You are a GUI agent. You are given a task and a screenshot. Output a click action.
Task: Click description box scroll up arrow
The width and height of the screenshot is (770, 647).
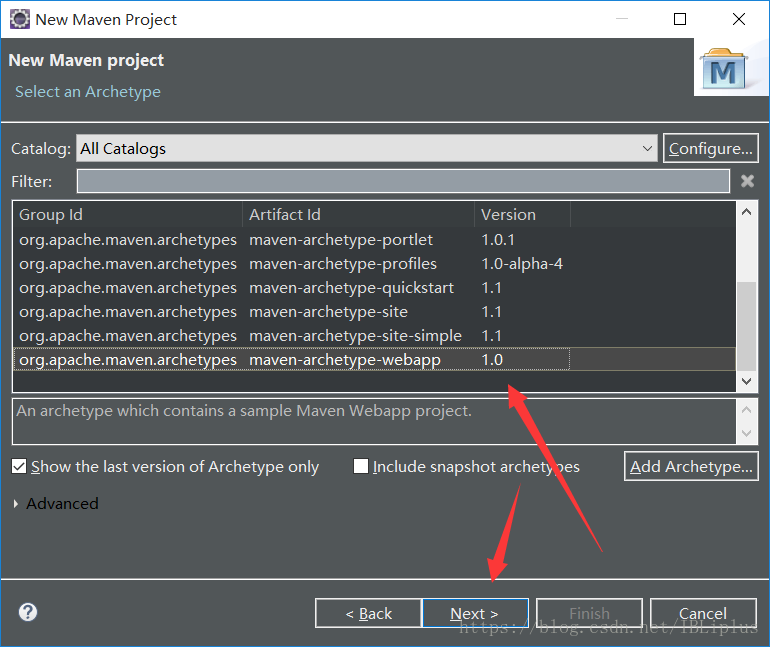point(746,410)
